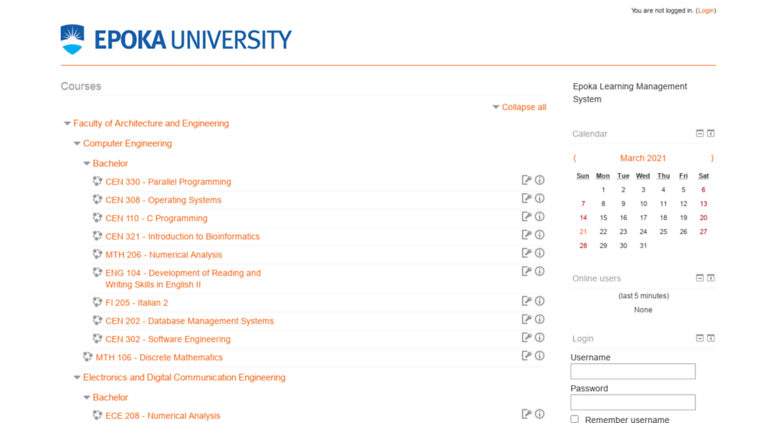Open info icon for CEN 110 C Programming

(x=540, y=217)
